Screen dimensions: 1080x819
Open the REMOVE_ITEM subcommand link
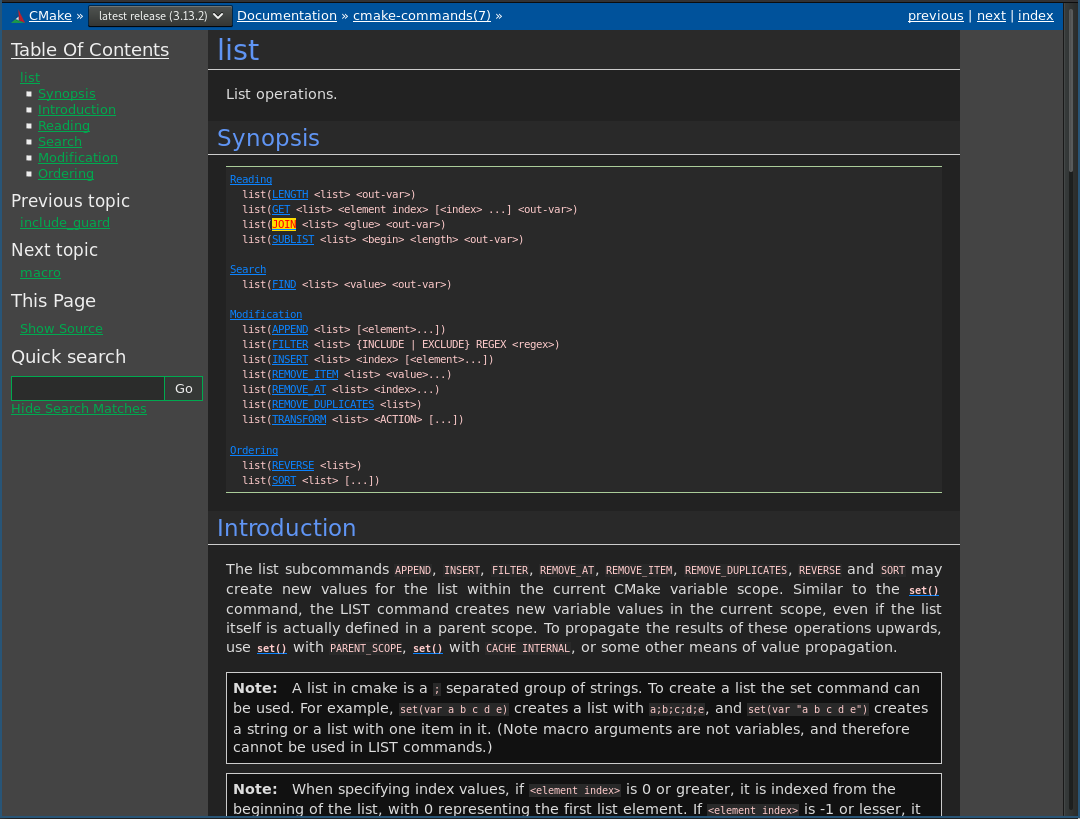pyautogui.click(x=305, y=375)
